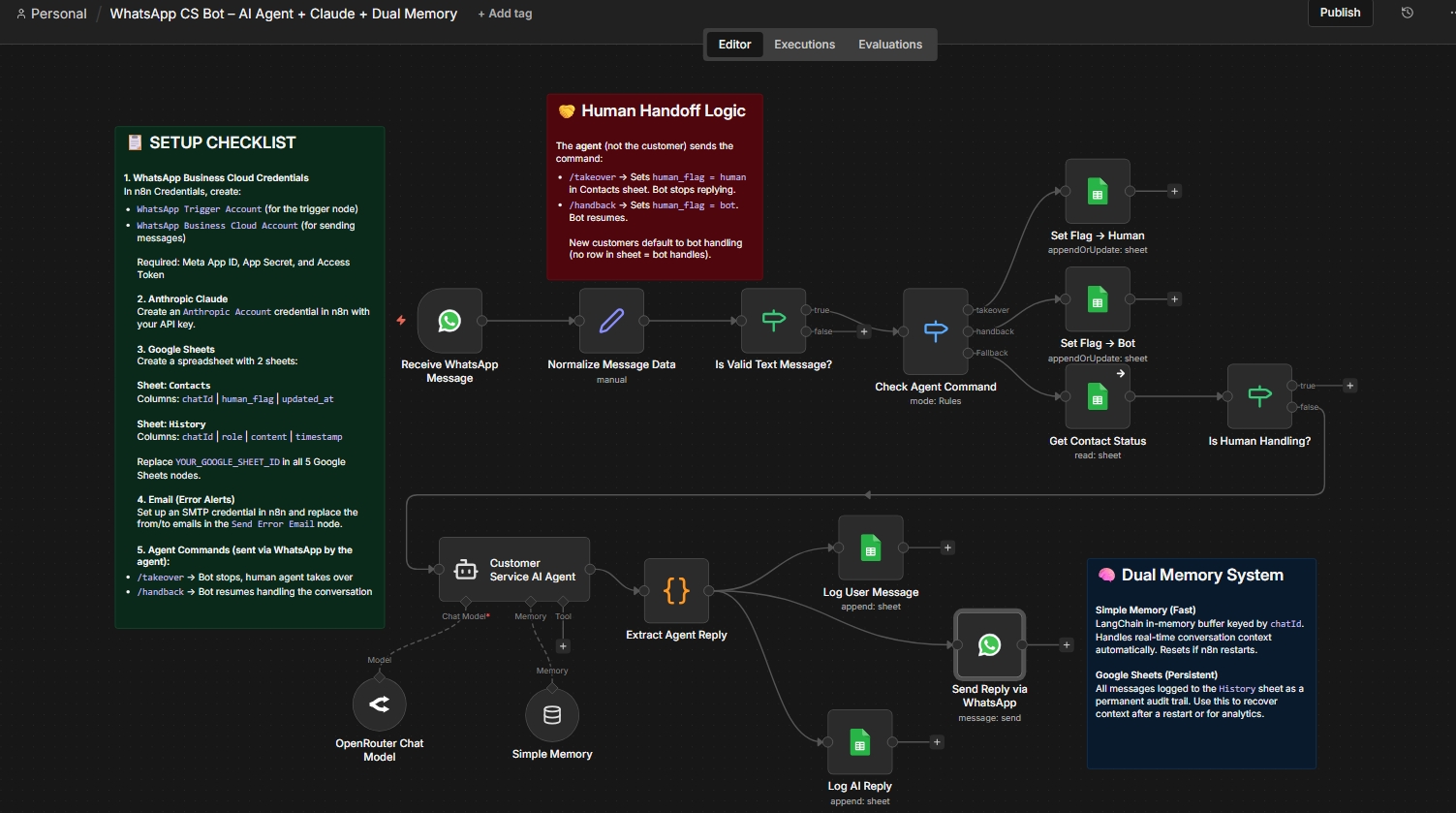Select the Is Valid Text Message? IF node
Image resolution: width=1456 pixels, height=813 pixels.
773,321
